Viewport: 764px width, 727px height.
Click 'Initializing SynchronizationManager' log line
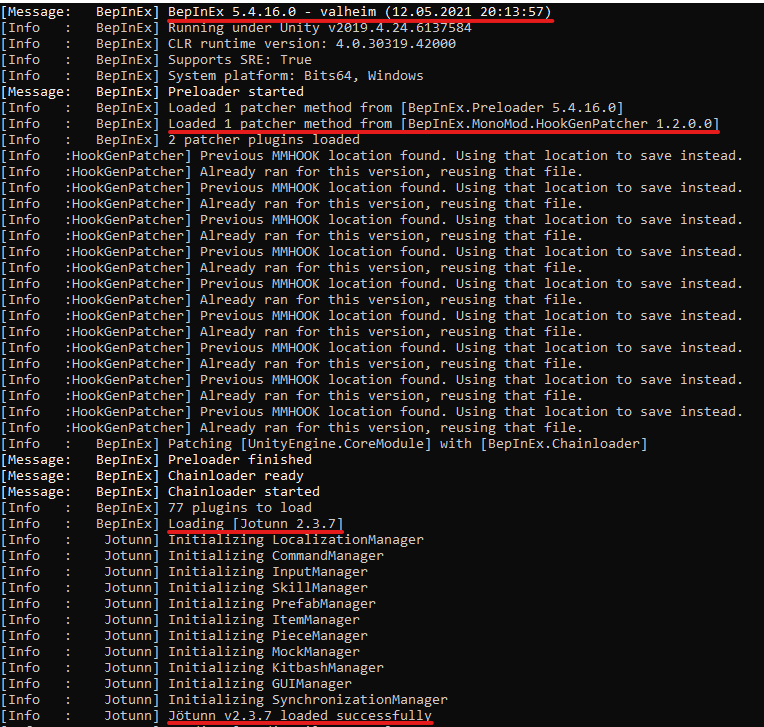[308, 700]
